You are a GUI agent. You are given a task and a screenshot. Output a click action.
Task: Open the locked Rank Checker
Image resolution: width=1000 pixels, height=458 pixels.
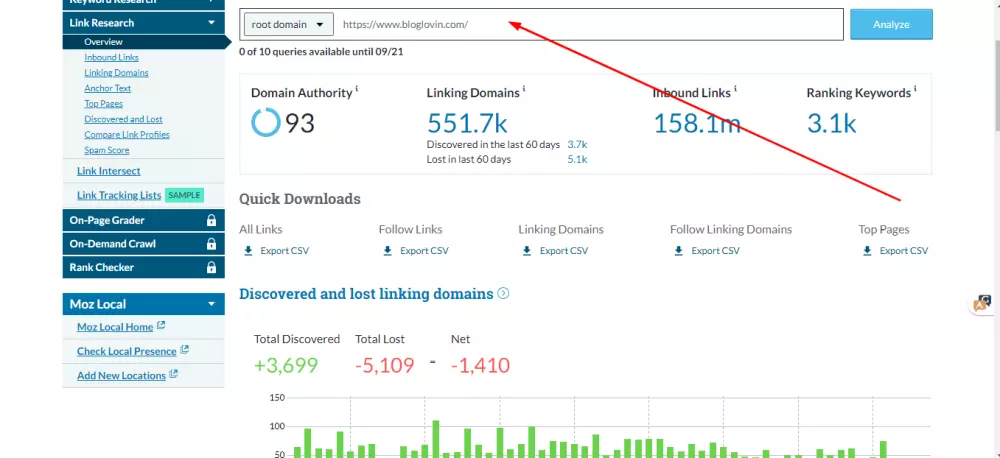coord(143,267)
